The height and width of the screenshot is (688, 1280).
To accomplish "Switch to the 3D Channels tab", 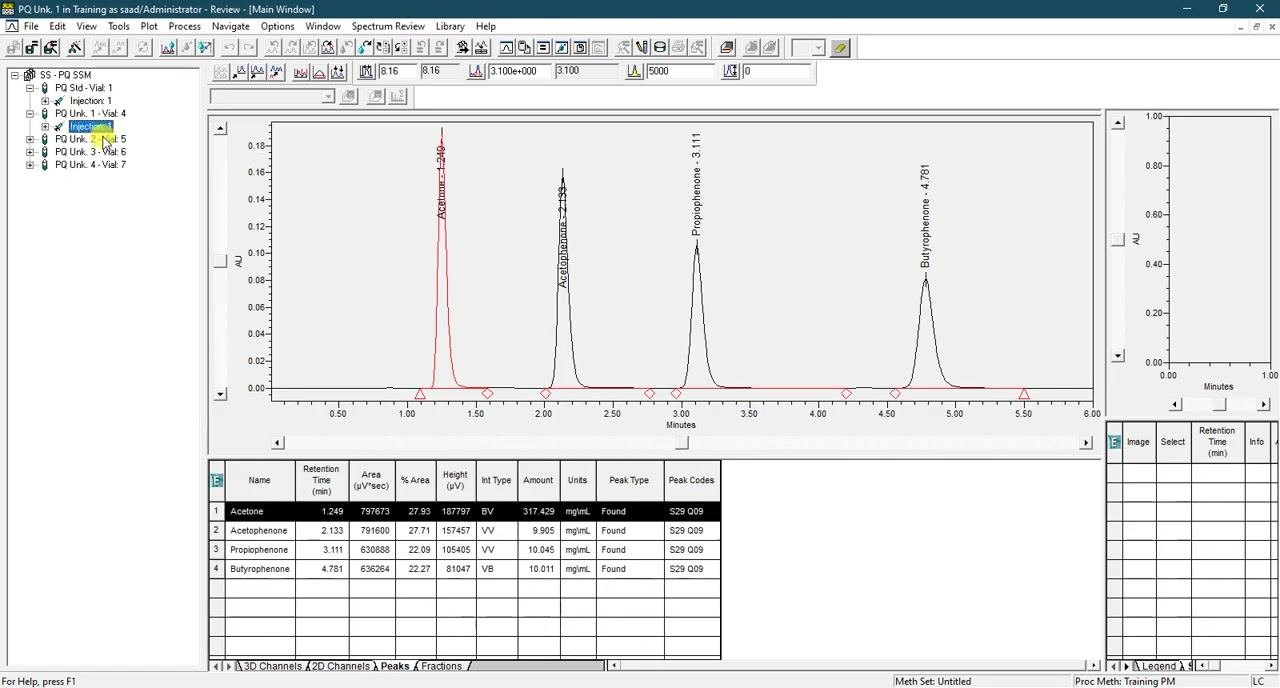I will (272, 666).
